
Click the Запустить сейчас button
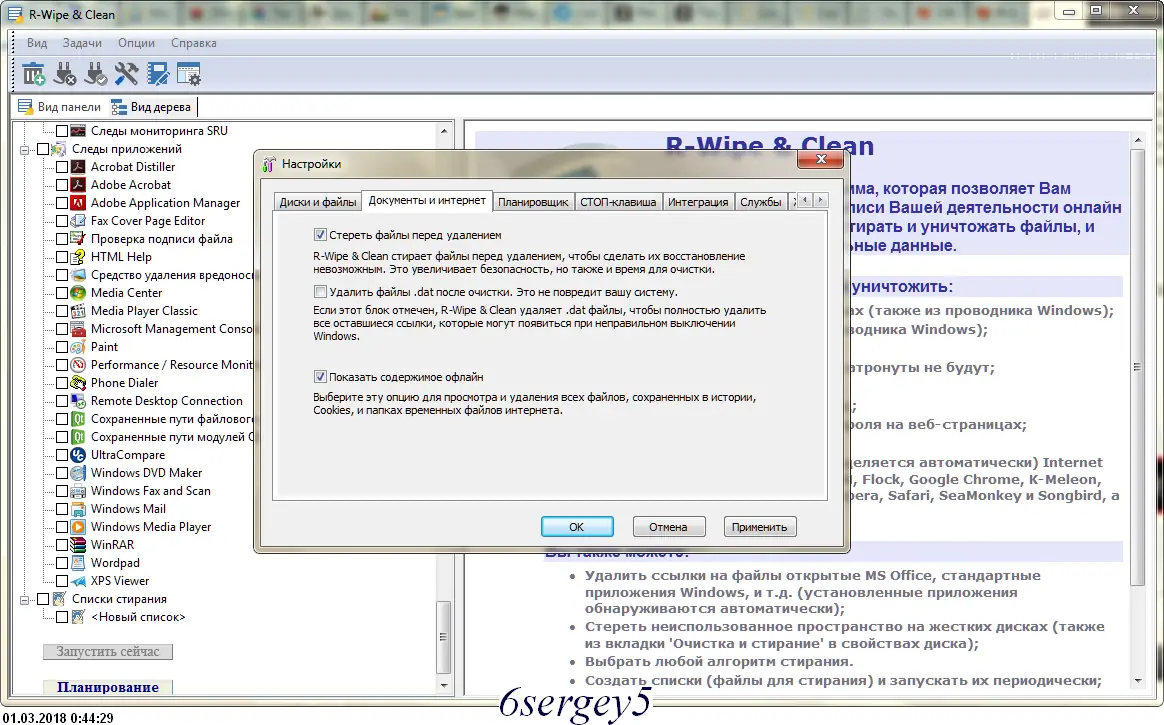pyautogui.click(x=108, y=652)
